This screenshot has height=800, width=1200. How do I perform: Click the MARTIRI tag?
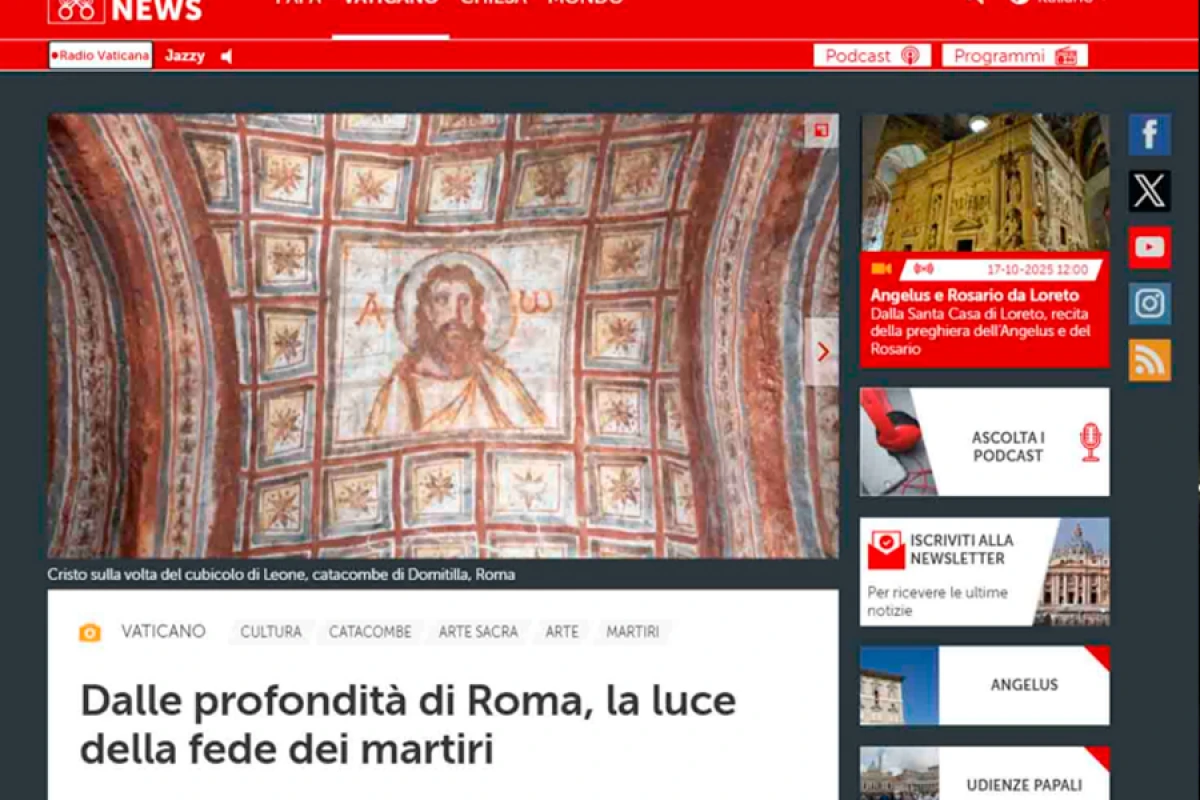(632, 632)
